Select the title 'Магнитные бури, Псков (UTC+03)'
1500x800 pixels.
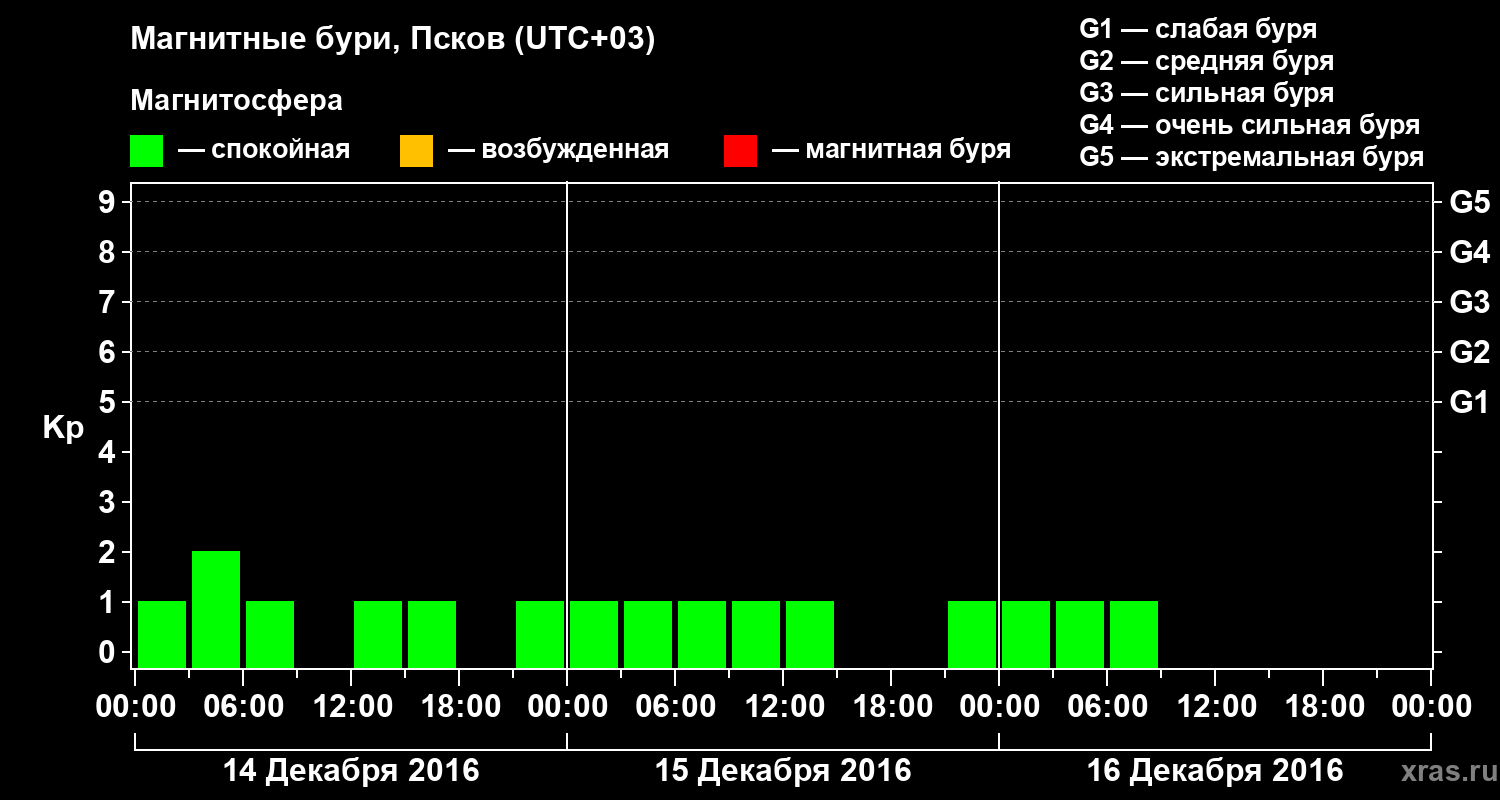click(x=393, y=40)
